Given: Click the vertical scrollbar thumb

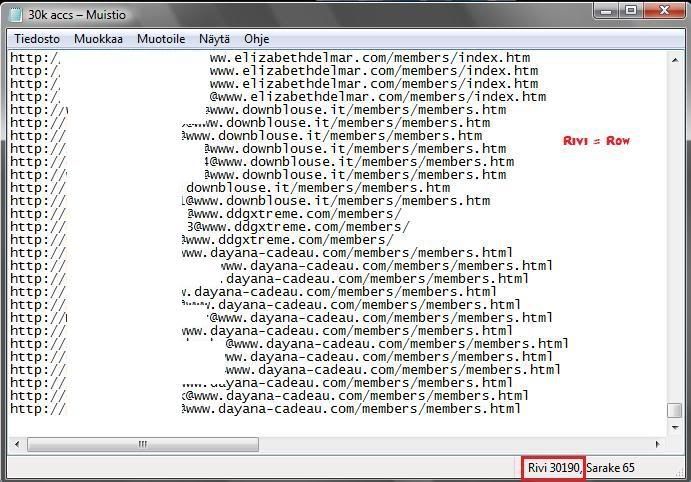Looking at the screenshot, I should 675,410.
